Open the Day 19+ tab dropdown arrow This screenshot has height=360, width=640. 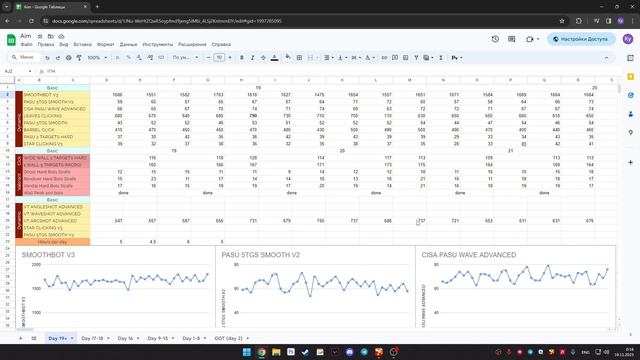pos(72,338)
